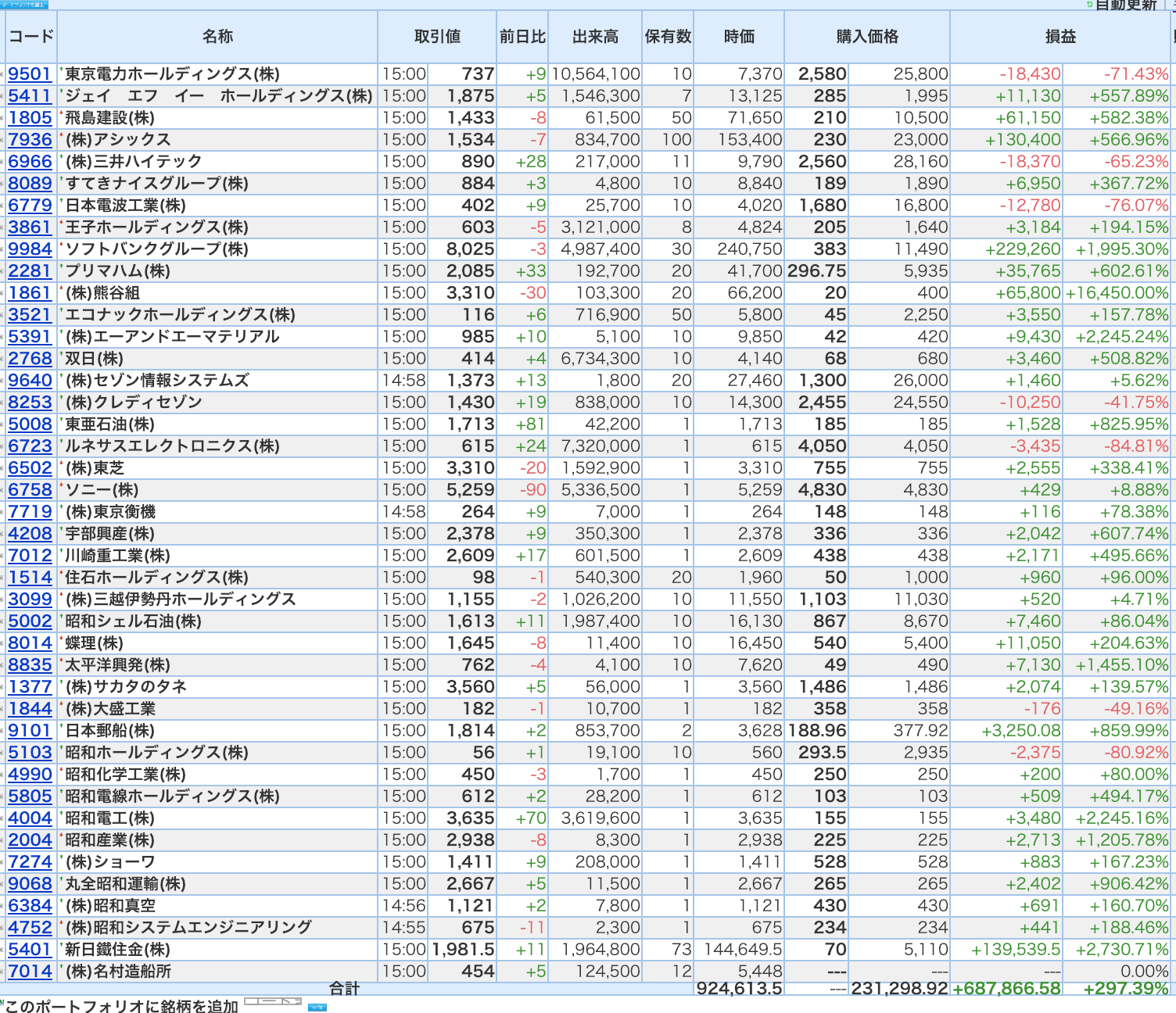Image resolution: width=1176 pixels, height=1013 pixels.
Task: Click the 前日比 column header
Action: [522, 37]
